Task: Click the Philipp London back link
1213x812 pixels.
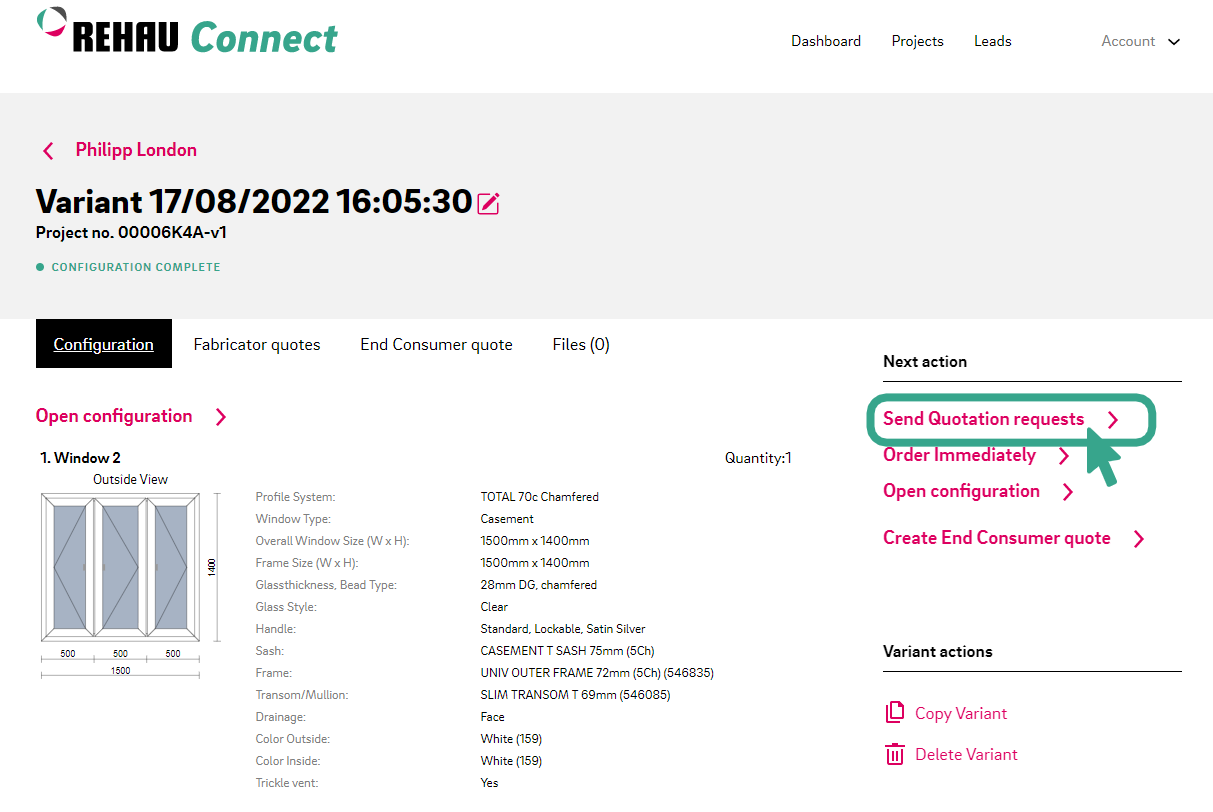Action: (136, 150)
